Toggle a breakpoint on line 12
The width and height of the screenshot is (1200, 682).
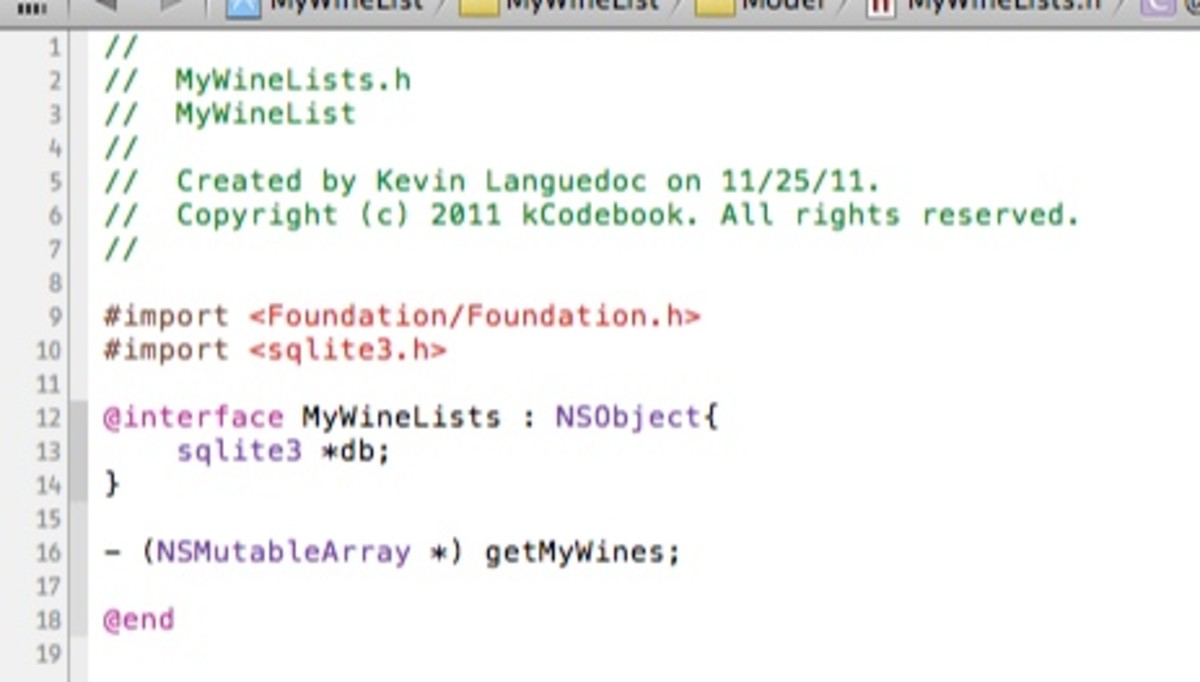click(x=40, y=417)
